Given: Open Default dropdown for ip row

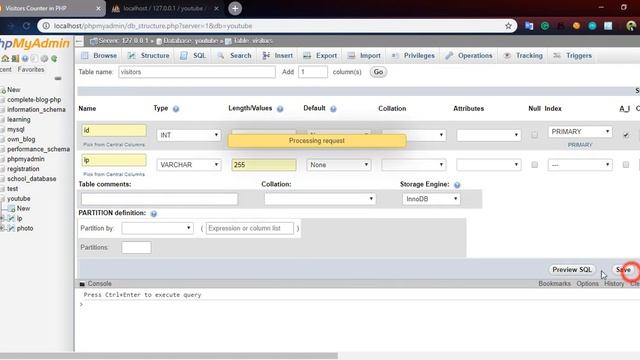Looking at the screenshot, I should point(338,165).
